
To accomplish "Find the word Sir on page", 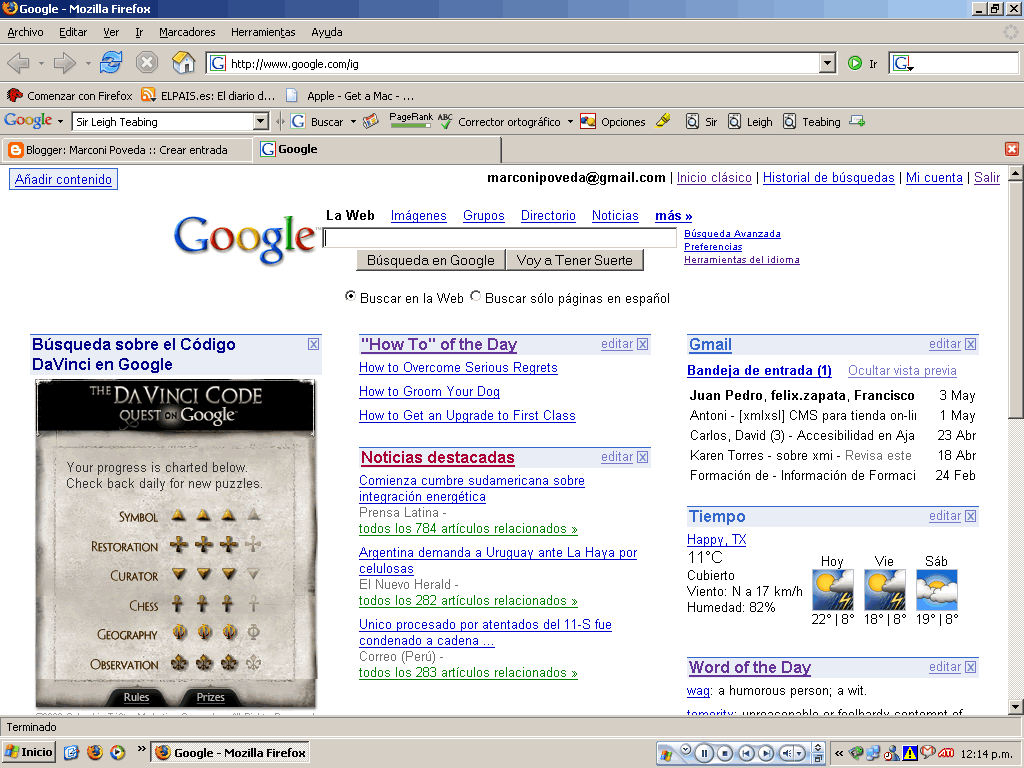I will click(701, 121).
